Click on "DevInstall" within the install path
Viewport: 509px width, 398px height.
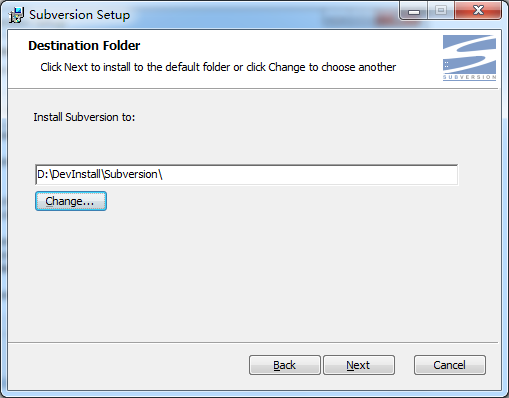(76, 174)
